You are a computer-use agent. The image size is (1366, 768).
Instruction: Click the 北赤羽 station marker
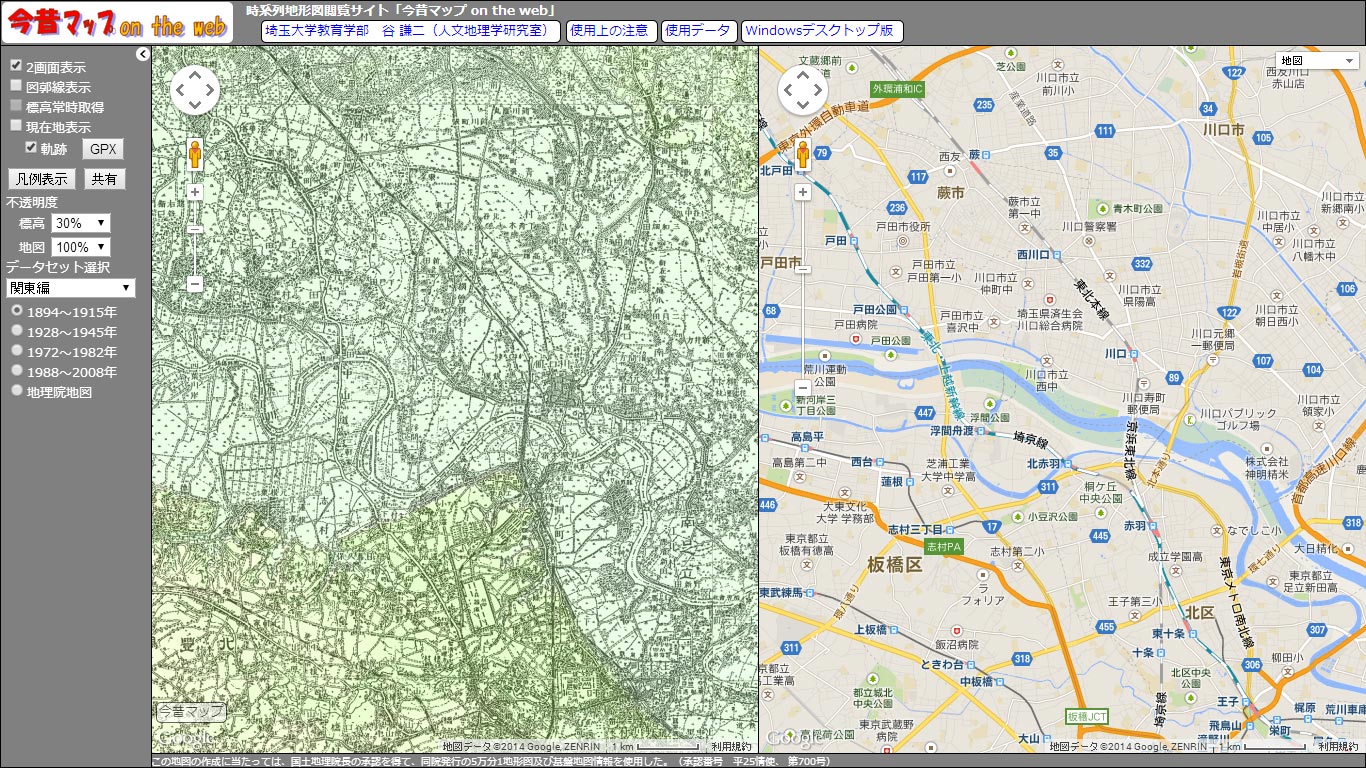[x=1069, y=463]
